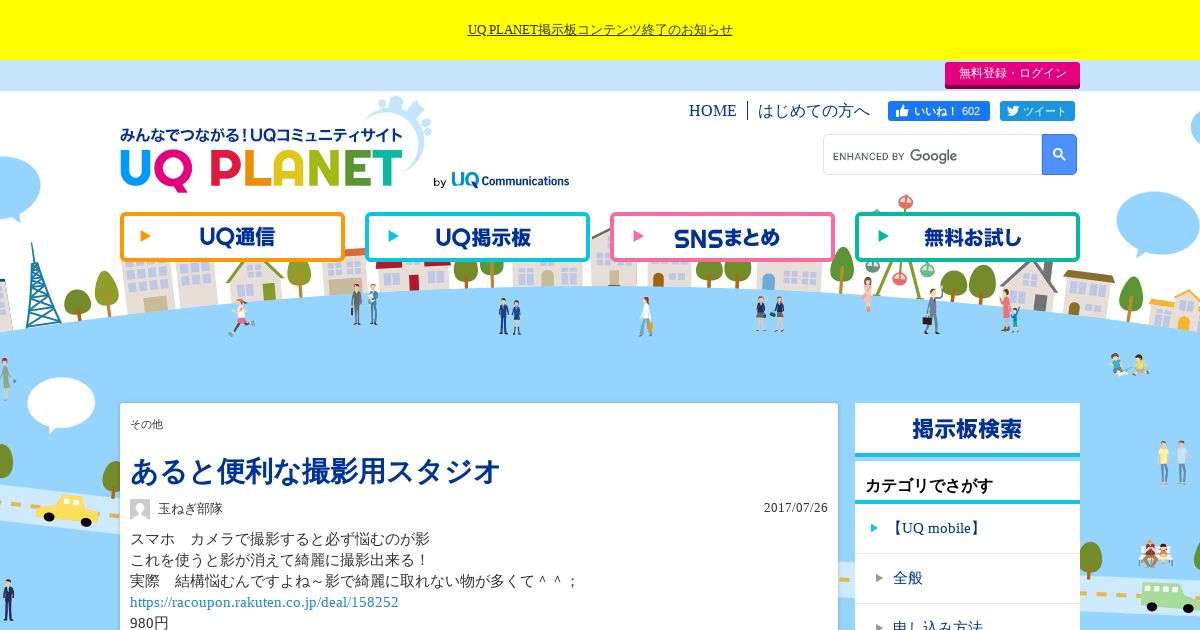Click the arrow beside 【UQ mobile】
This screenshot has height=630, width=1200.
point(874,528)
